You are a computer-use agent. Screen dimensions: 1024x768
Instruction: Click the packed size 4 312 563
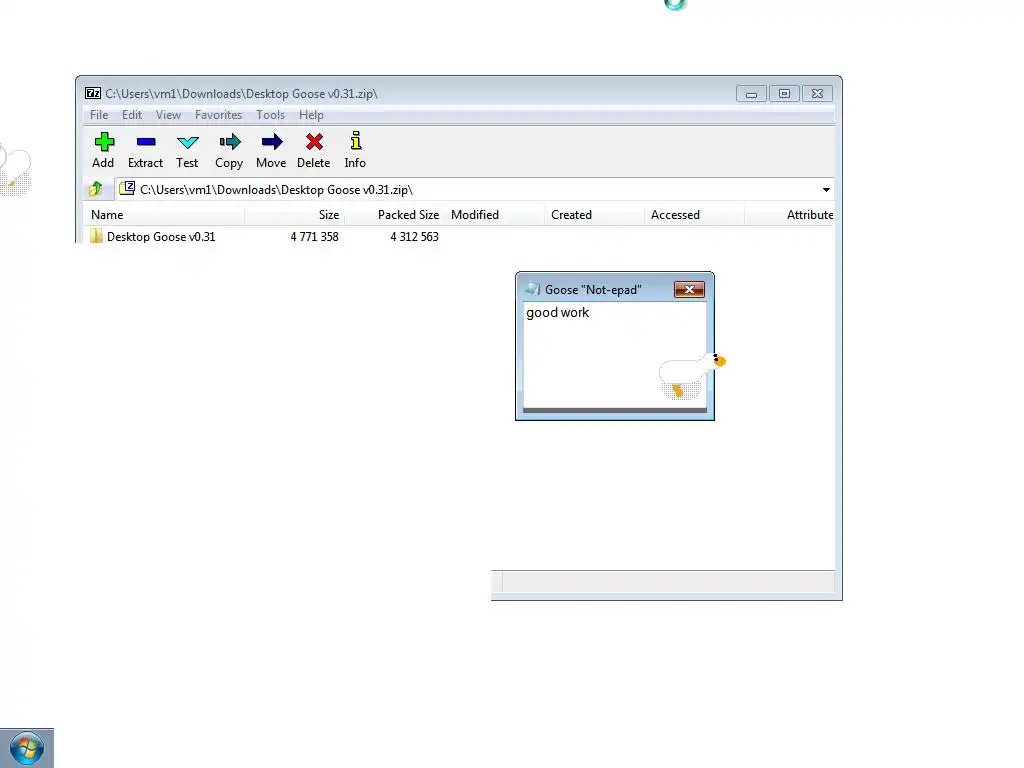click(414, 237)
